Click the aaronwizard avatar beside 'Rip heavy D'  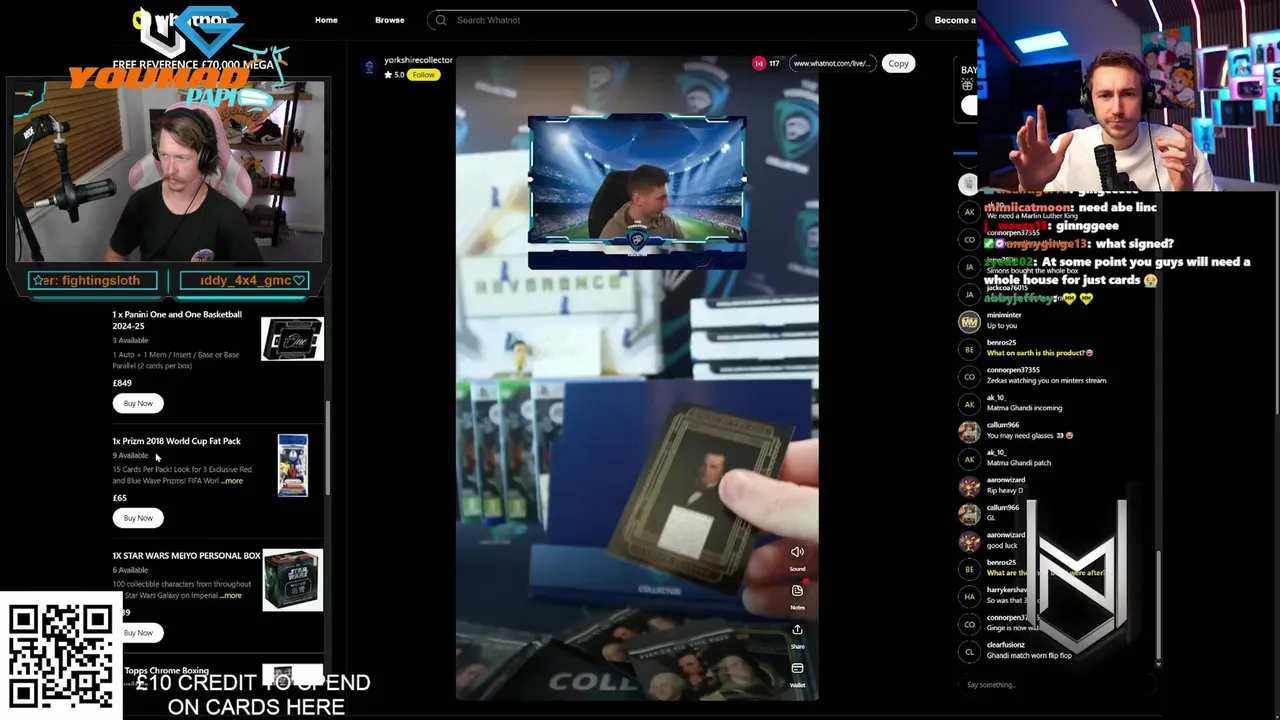968,486
